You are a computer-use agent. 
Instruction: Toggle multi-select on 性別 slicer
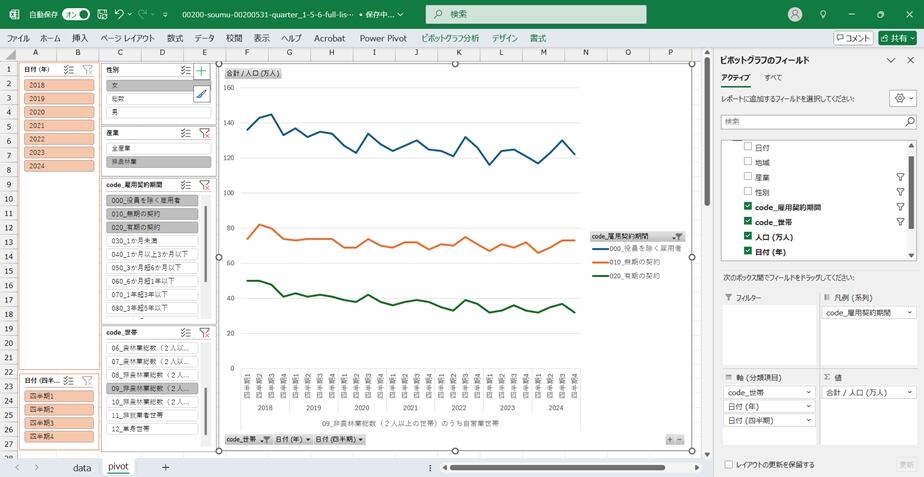click(x=186, y=71)
